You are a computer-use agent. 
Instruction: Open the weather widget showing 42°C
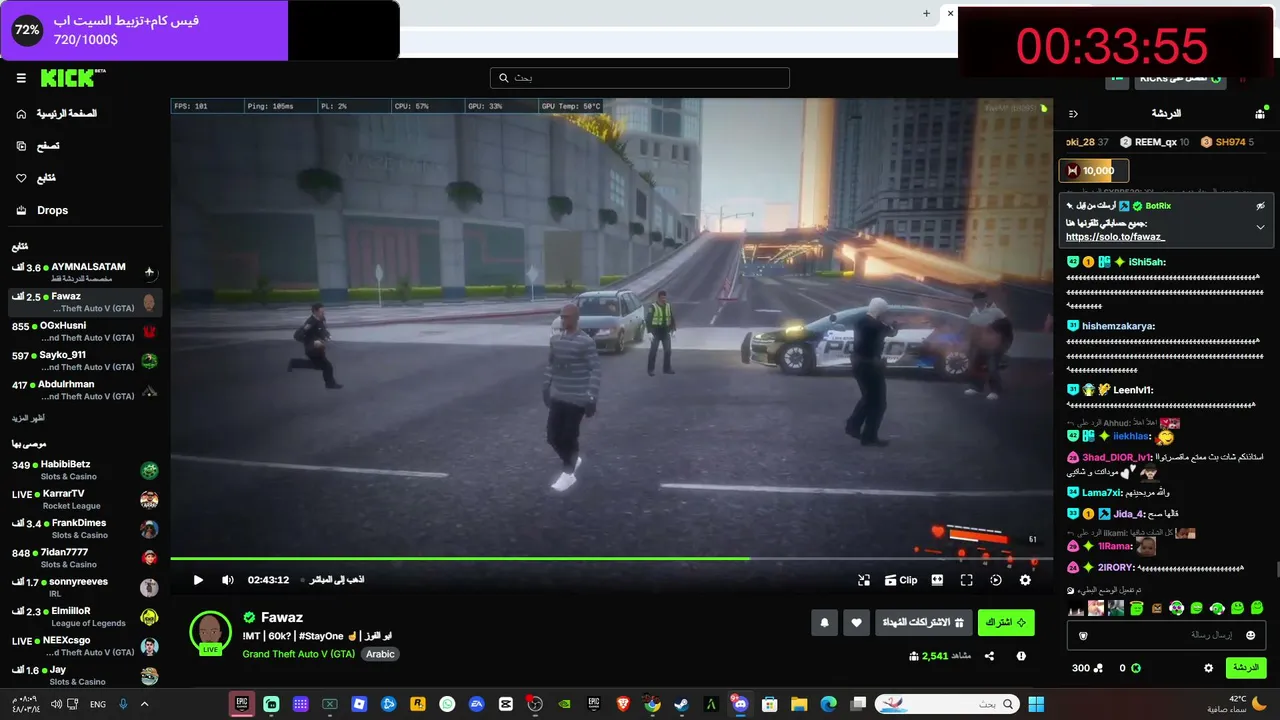pos(1235,704)
